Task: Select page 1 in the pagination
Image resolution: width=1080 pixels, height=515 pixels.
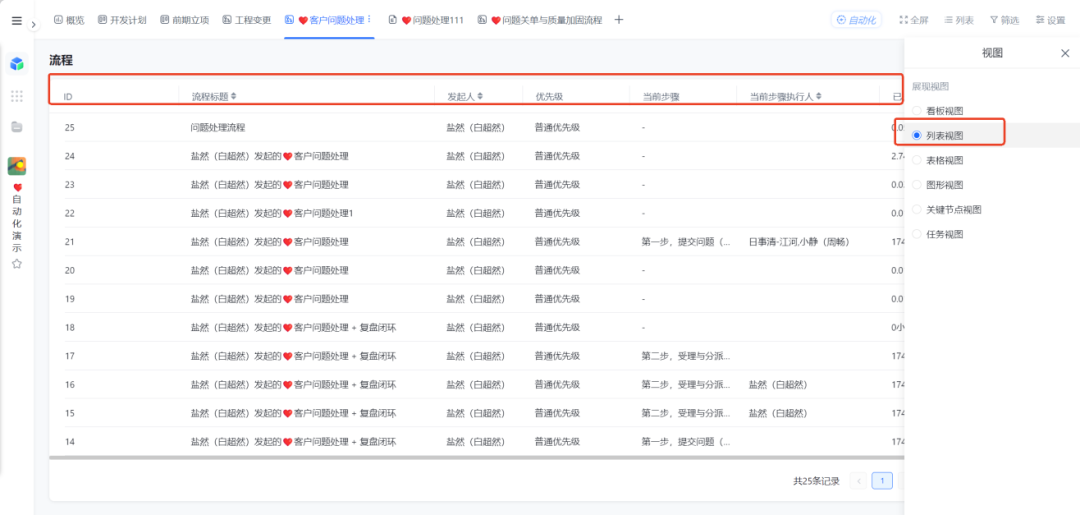Action: 882,481
